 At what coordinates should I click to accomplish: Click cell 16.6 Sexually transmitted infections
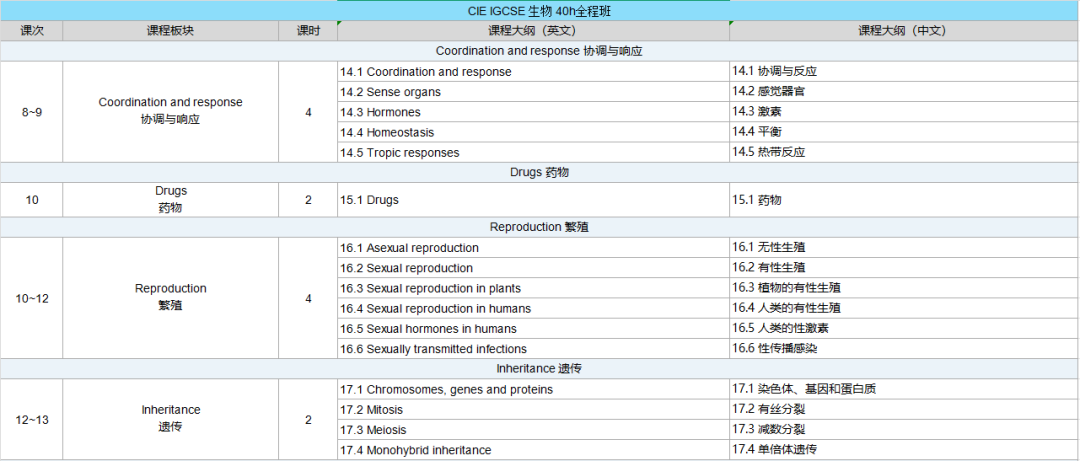point(533,349)
